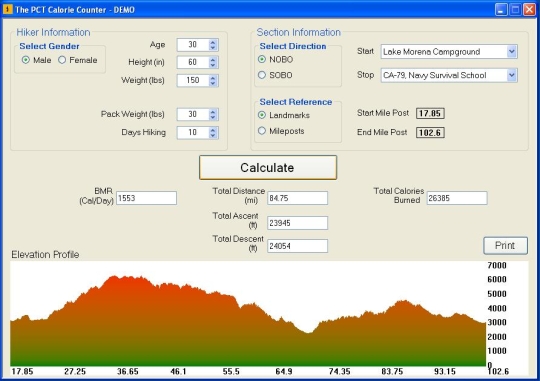
Task: Expand the Stop location dropdown
Action: point(511,75)
